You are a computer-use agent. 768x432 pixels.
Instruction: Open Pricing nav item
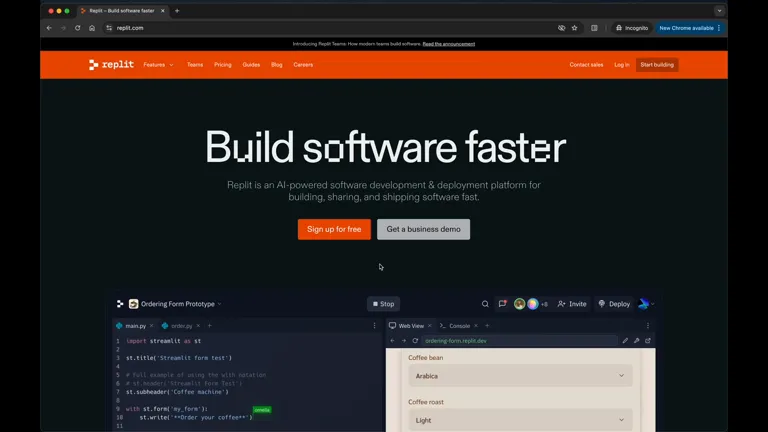222,65
